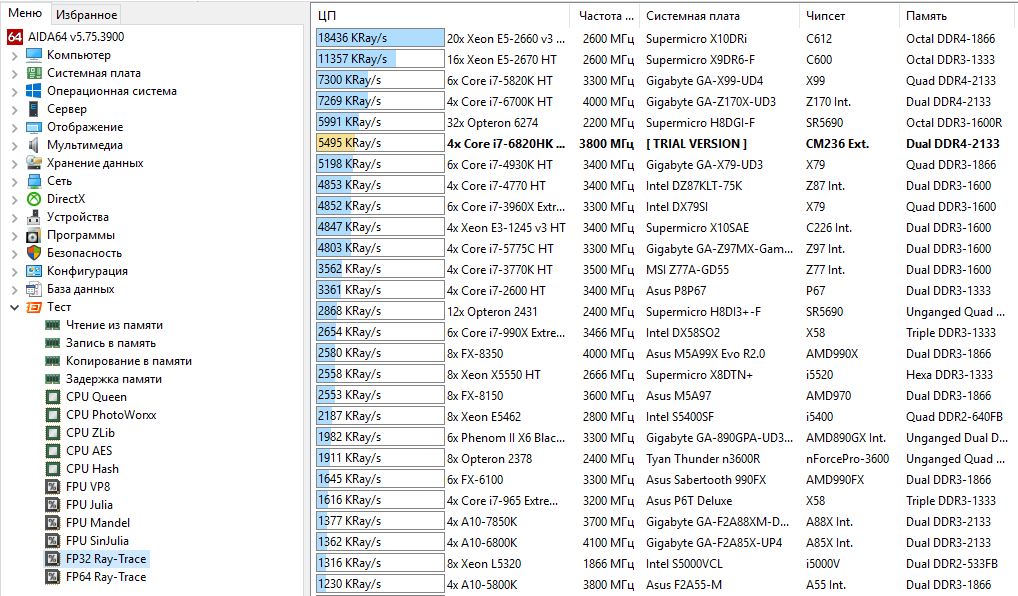Expand the Хранение данных tree node

pyautogui.click(x=14, y=164)
